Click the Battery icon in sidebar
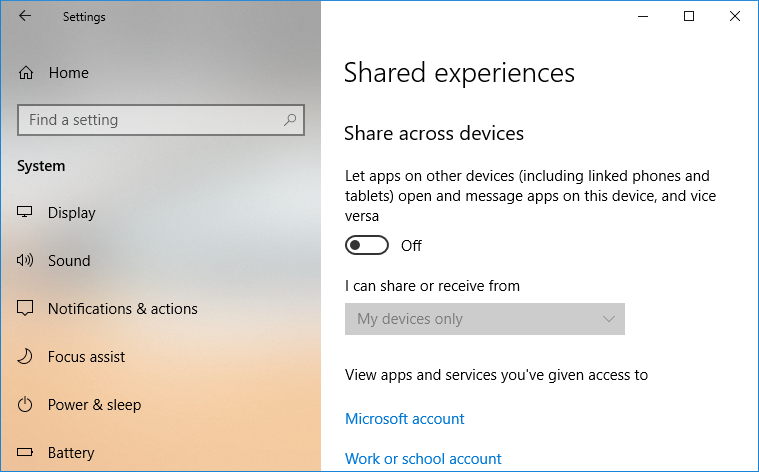 (26, 453)
